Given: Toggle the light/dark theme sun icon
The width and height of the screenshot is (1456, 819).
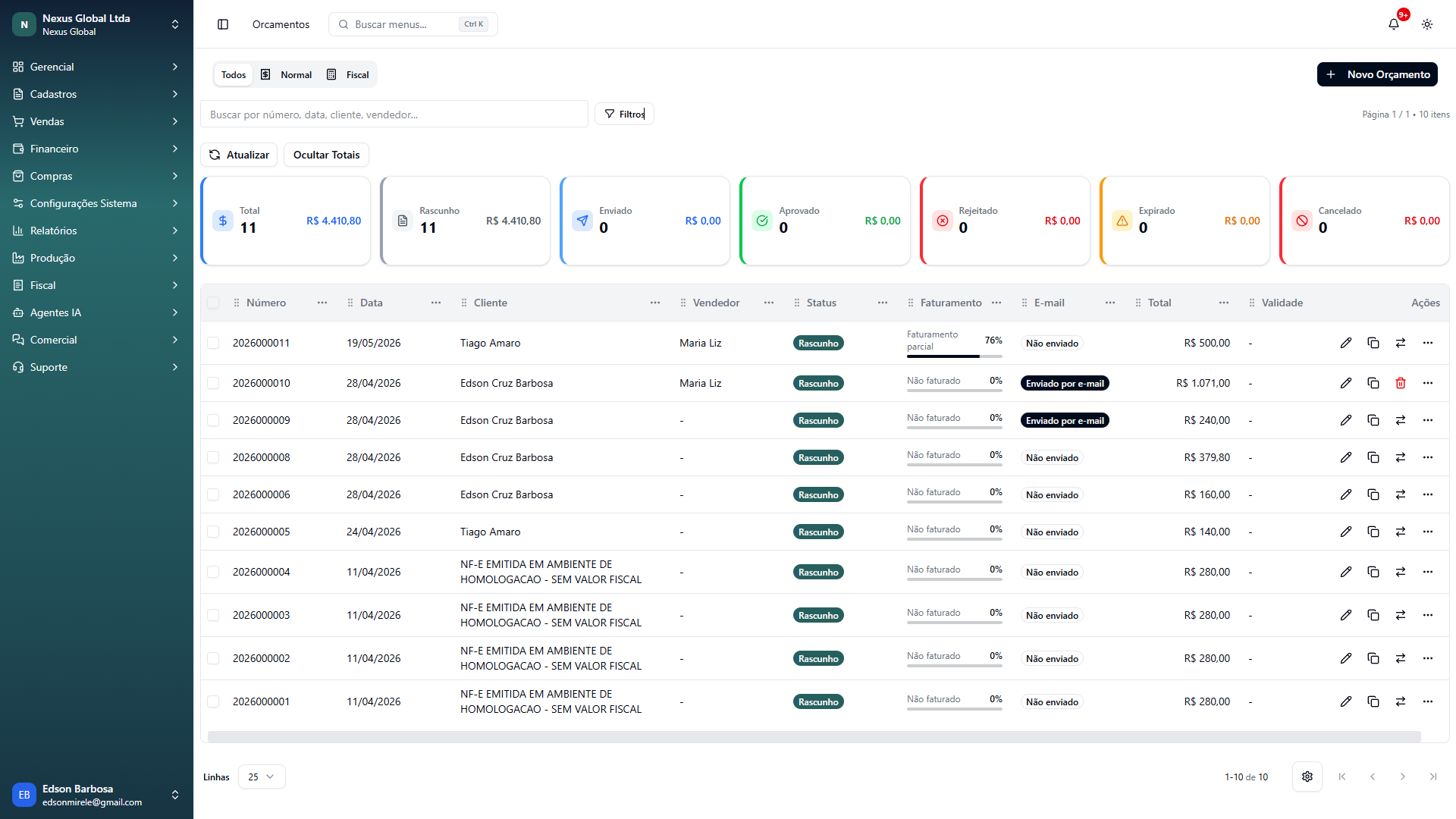Looking at the screenshot, I should point(1427,24).
